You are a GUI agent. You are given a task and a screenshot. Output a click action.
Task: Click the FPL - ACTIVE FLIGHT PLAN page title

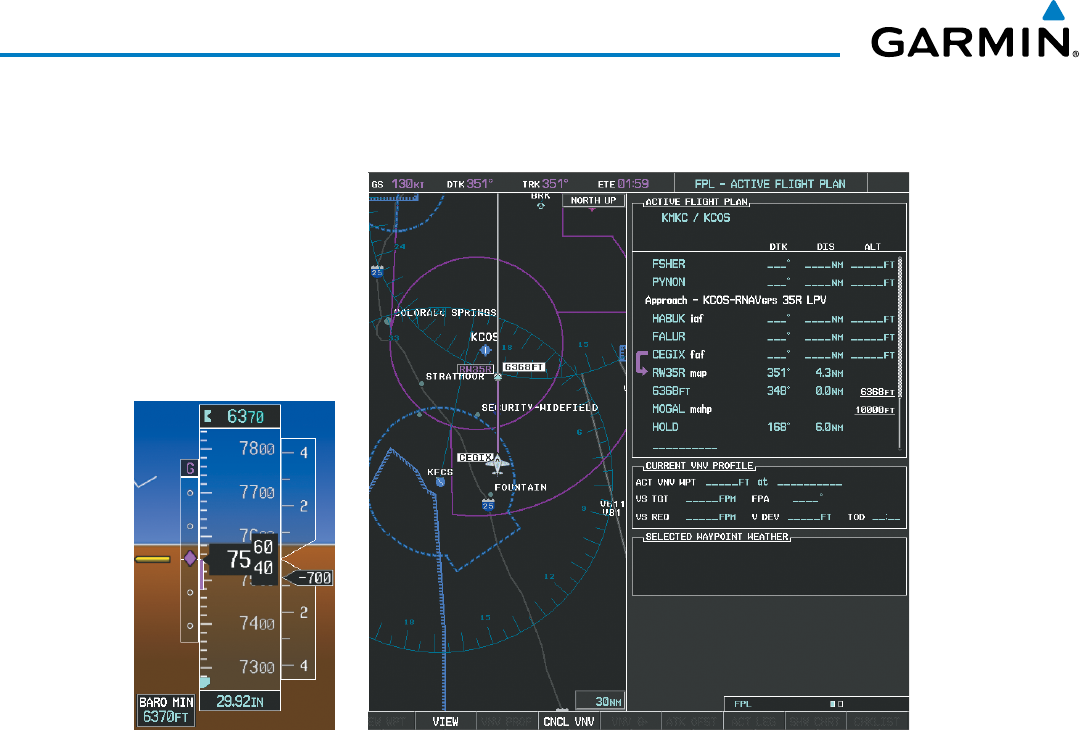(770, 184)
